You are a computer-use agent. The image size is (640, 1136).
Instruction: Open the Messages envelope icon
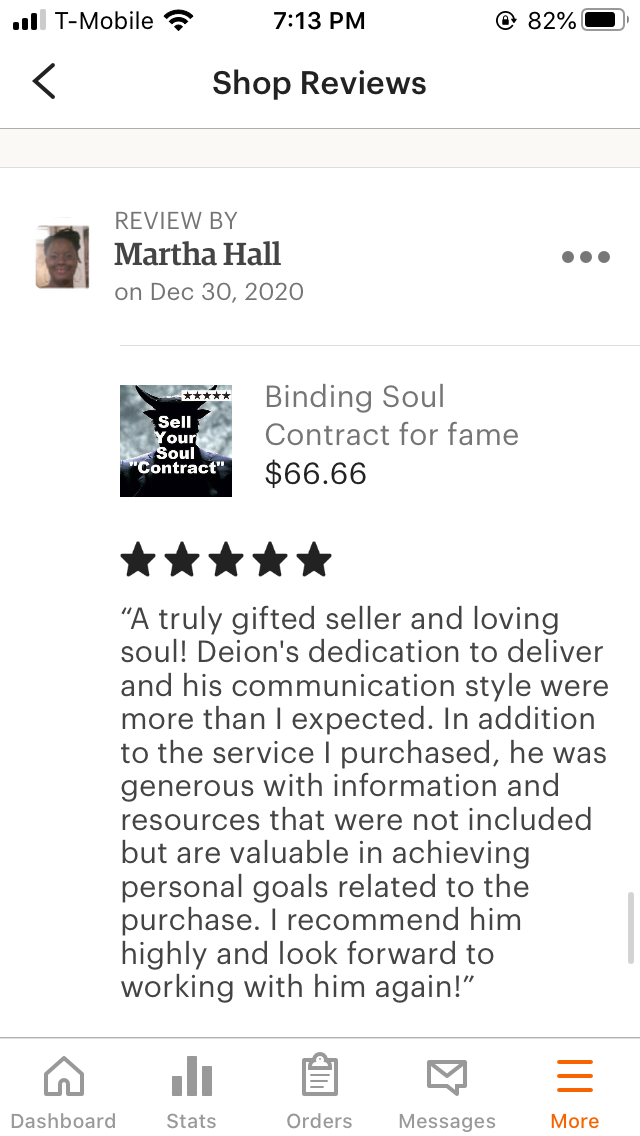(446, 1077)
